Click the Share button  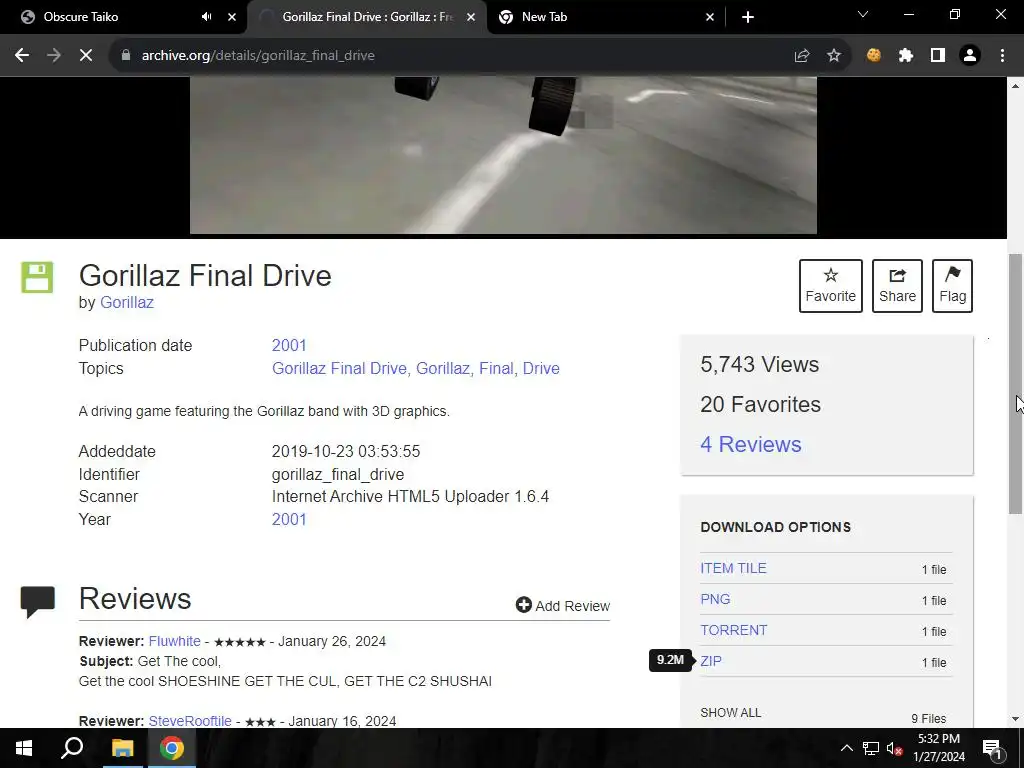click(897, 286)
